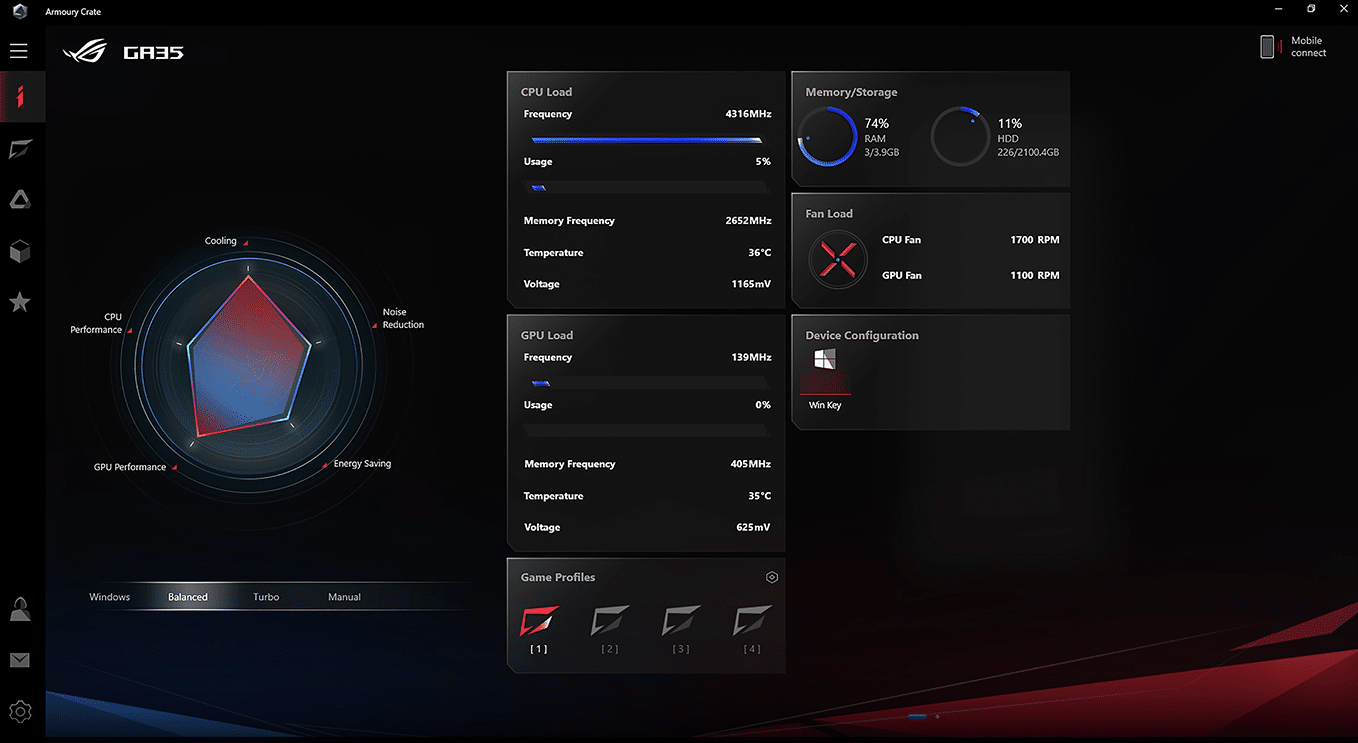Click the fan icon in Fan Load panel

point(837,259)
